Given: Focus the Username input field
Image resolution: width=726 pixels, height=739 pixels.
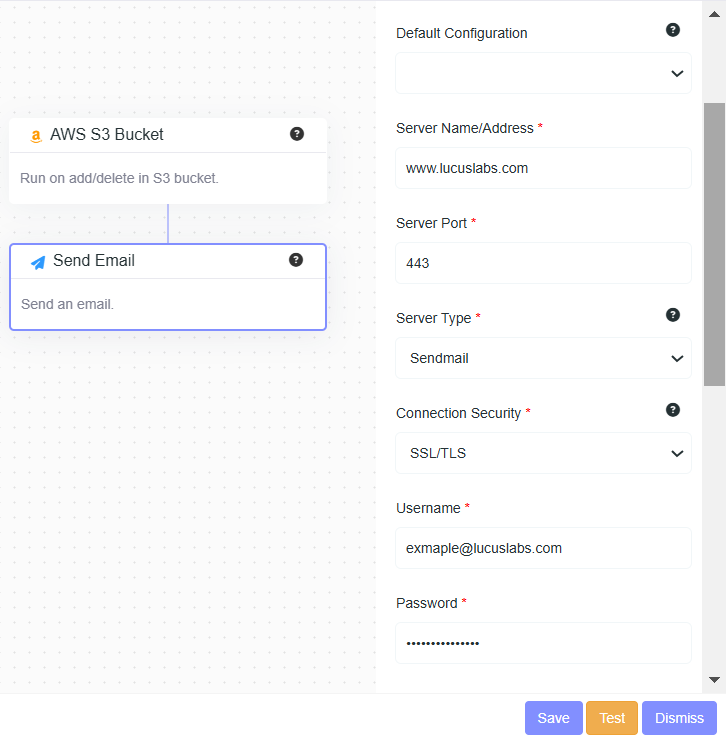Looking at the screenshot, I should click(x=543, y=548).
